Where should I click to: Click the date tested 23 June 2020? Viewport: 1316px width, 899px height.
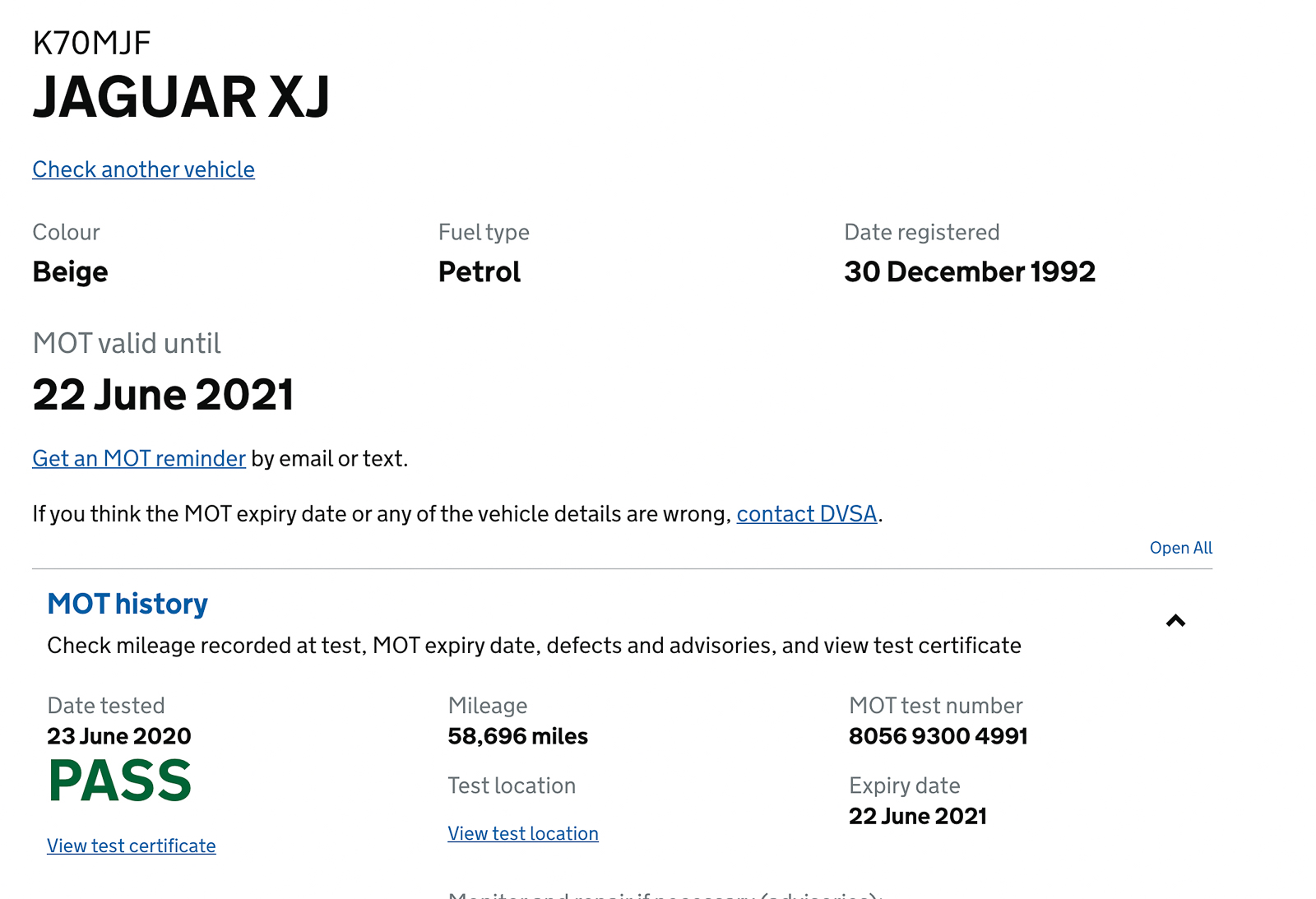coord(119,736)
